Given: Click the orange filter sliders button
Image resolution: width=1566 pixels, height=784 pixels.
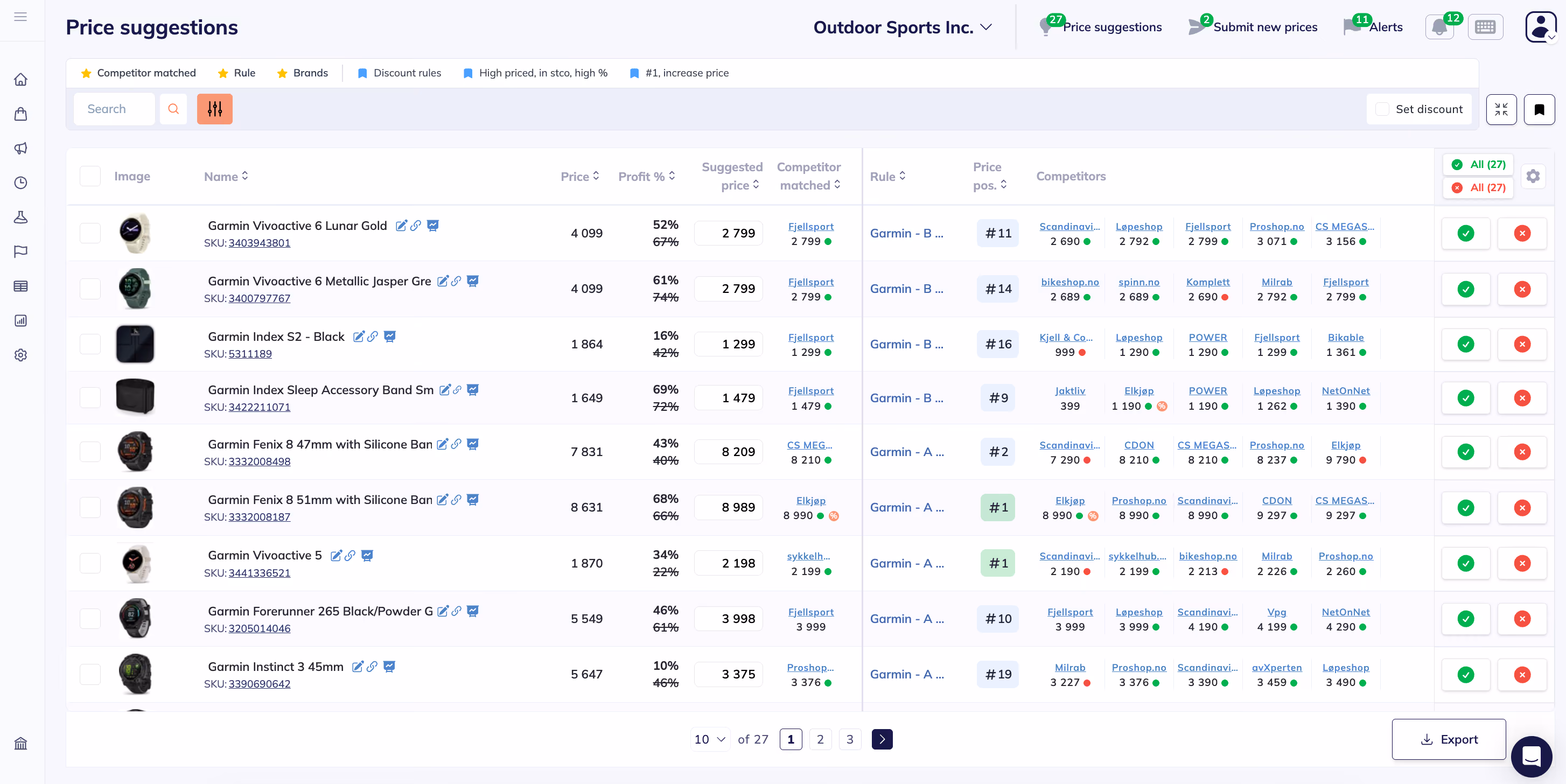Looking at the screenshot, I should click(x=214, y=109).
